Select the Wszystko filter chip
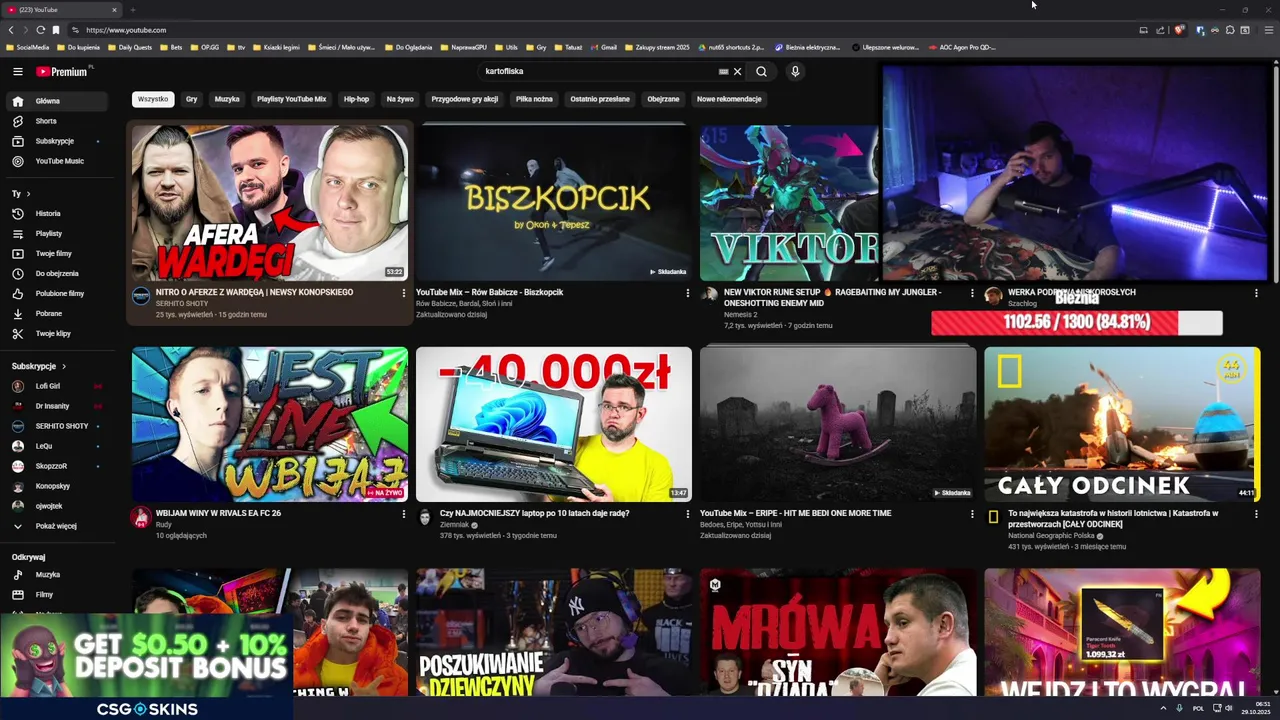This screenshot has height=720, width=1280. click(x=153, y=99)
